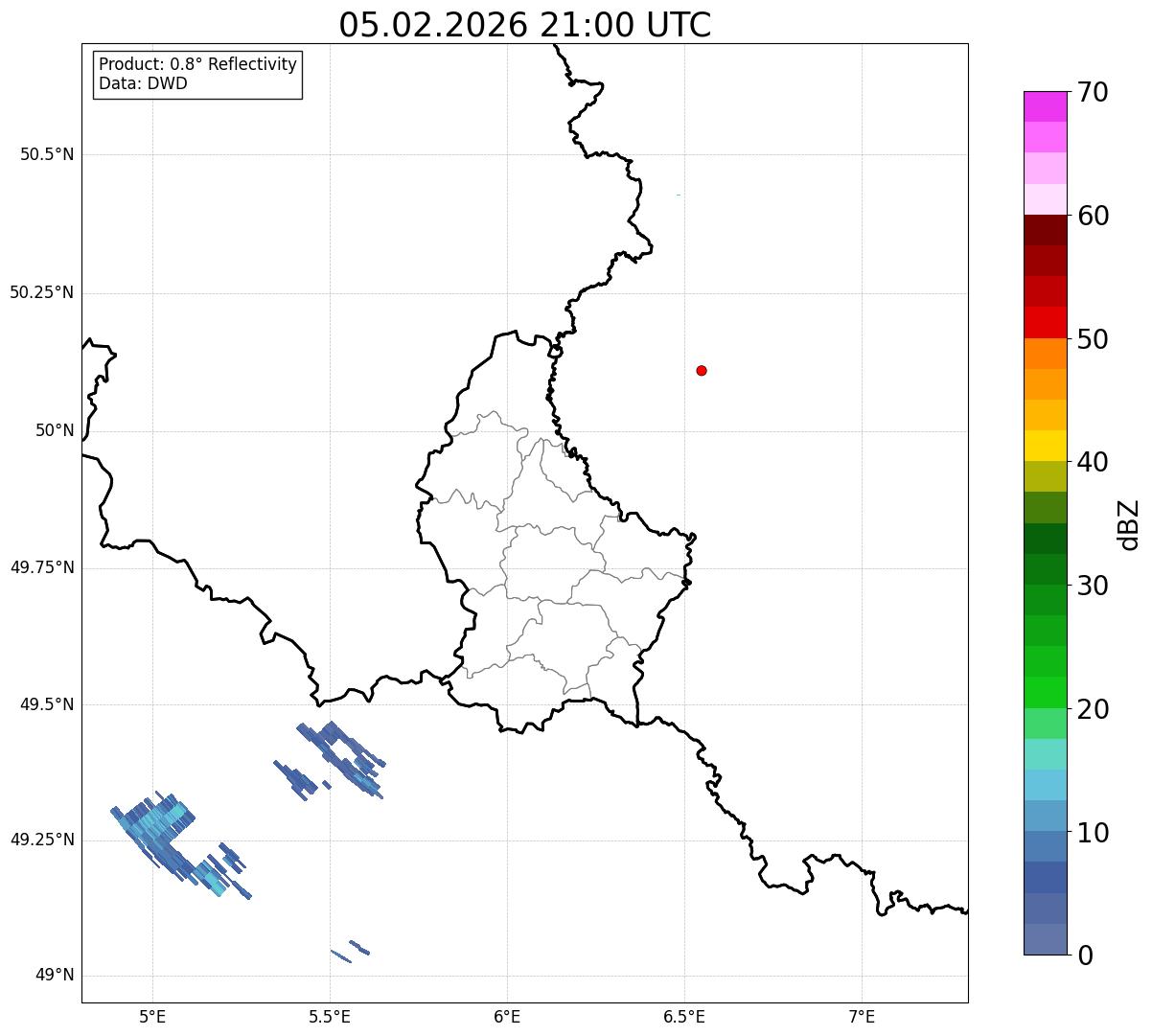Click the 49.5°N latitude label
1152x1036 pixels.
pyautogui.click(x=47, y=704)
